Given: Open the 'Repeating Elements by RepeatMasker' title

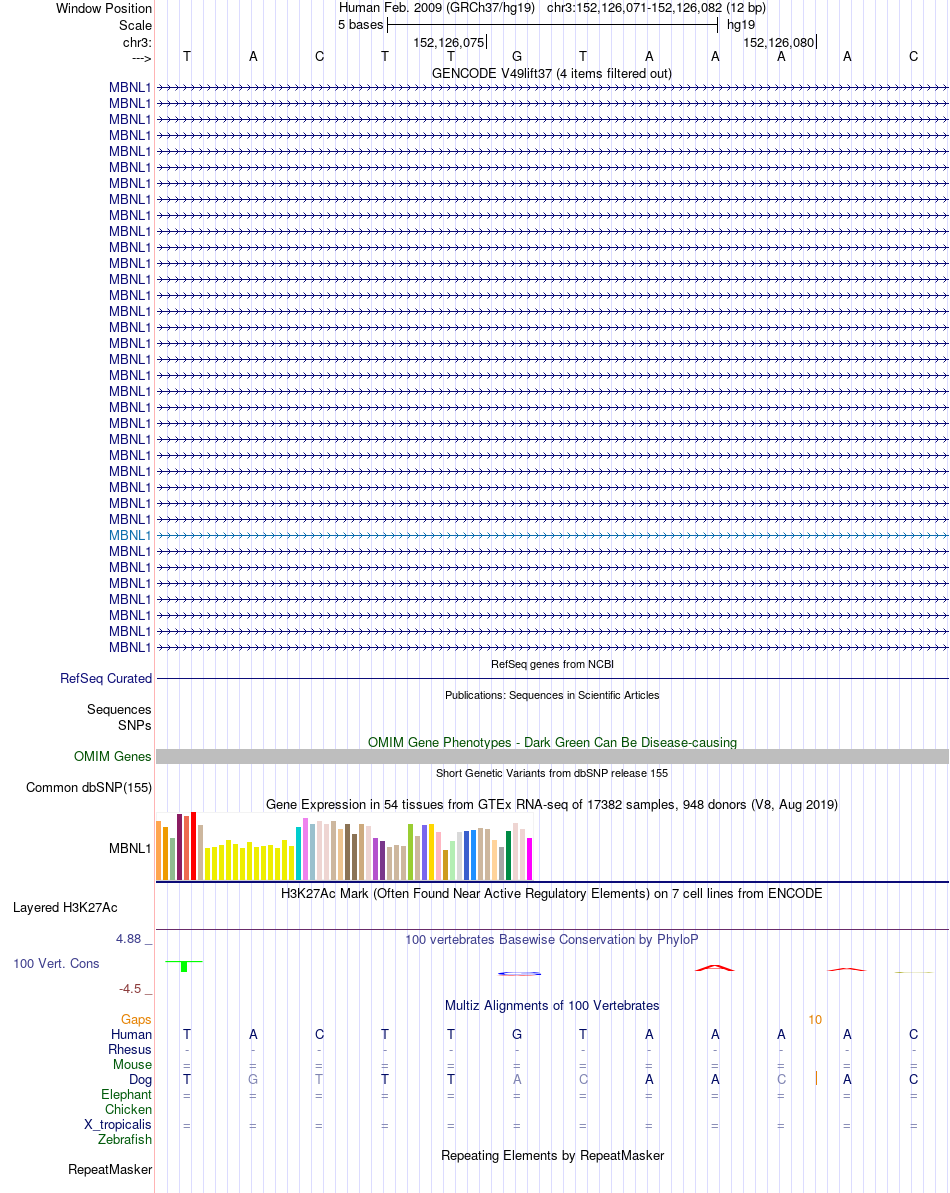Looking at the screenshot, I should tap(552, 1156).
